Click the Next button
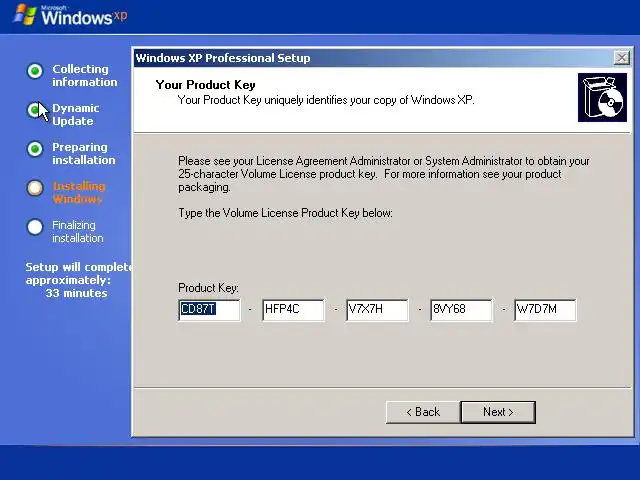Image resolution: width=640 pixels, height=480 pixels. [x=498, y=412]
